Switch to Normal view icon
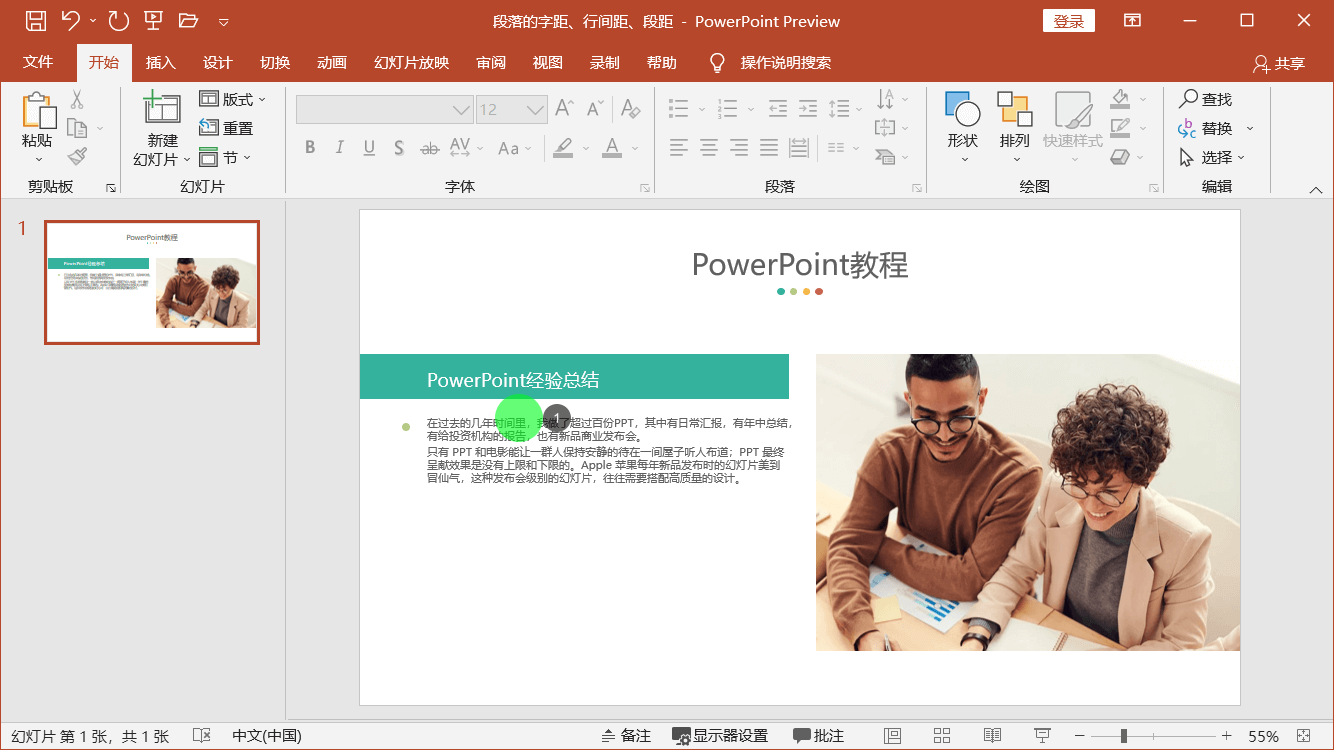The height and width of the screenshot is (750, 1334). coord(893,736)
